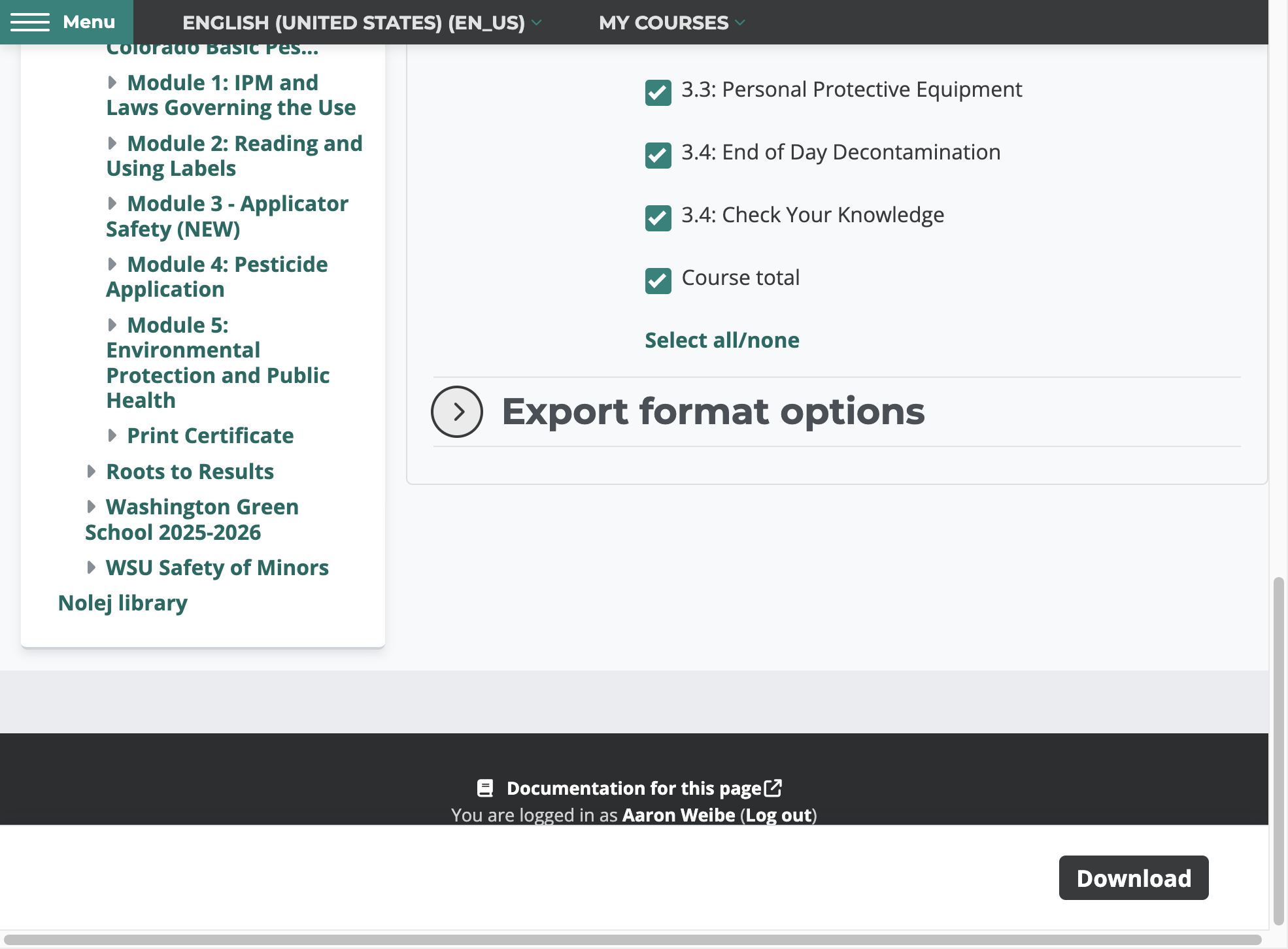Click the Log out link

tap(779, 815)
